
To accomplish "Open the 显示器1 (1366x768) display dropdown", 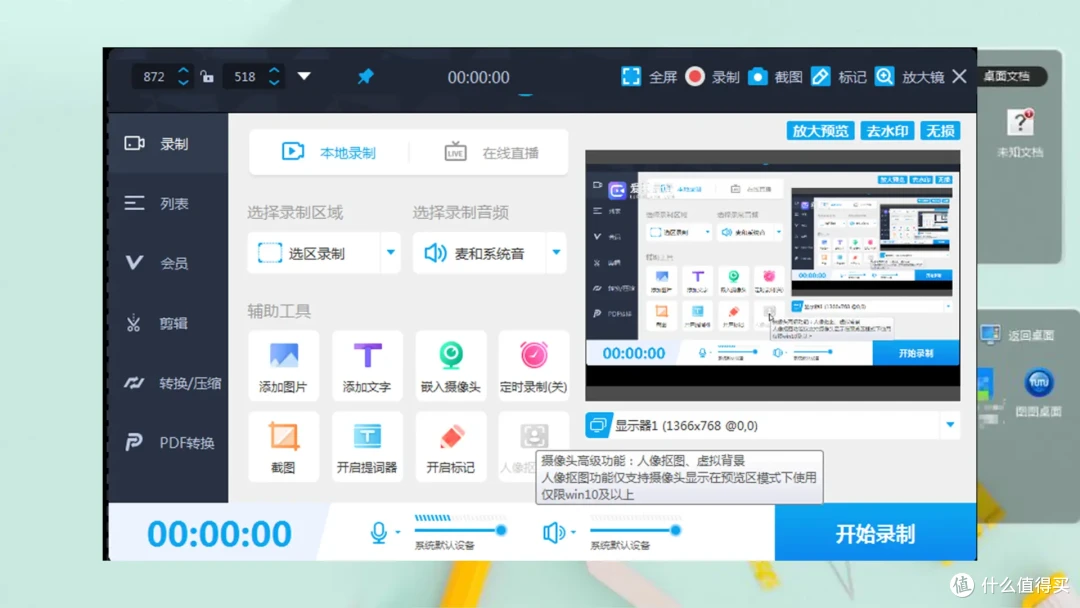I will click(x=772, y=426).
